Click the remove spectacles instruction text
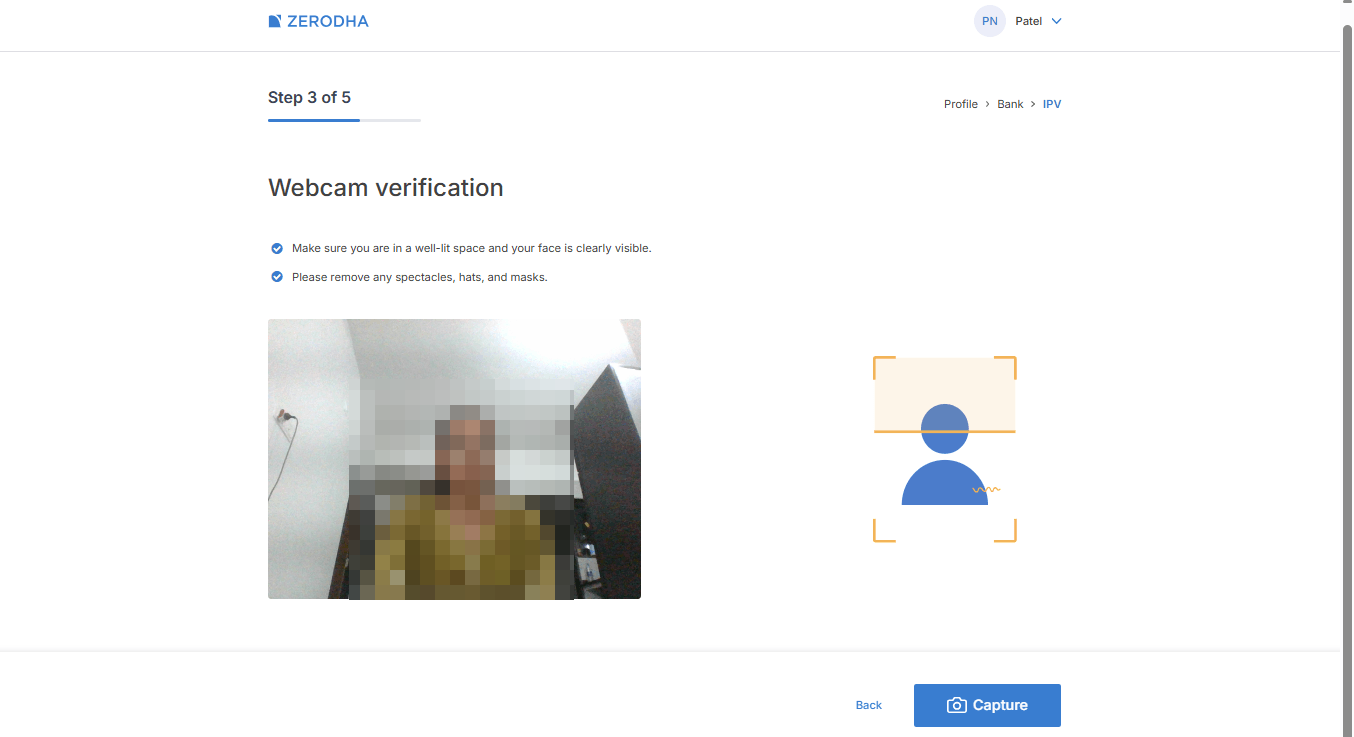The image size is (1354, 737). point(420,277)
